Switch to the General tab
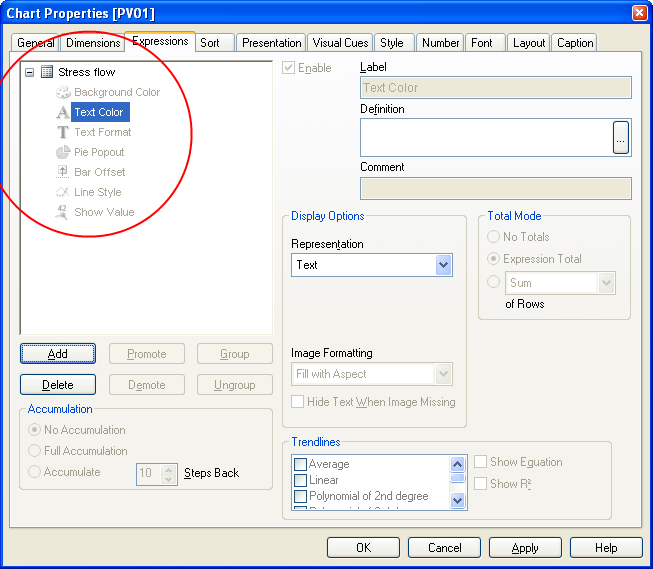 (36, 42)
